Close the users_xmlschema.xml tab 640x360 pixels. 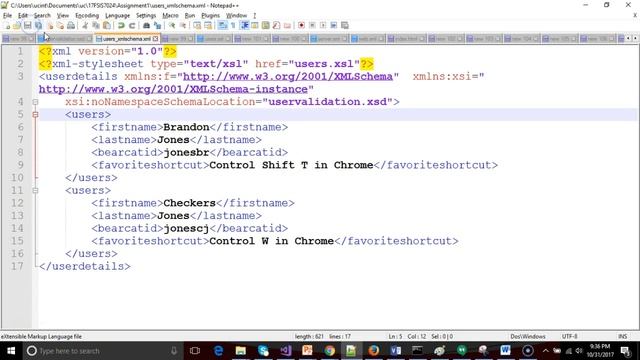coord(156,39)
